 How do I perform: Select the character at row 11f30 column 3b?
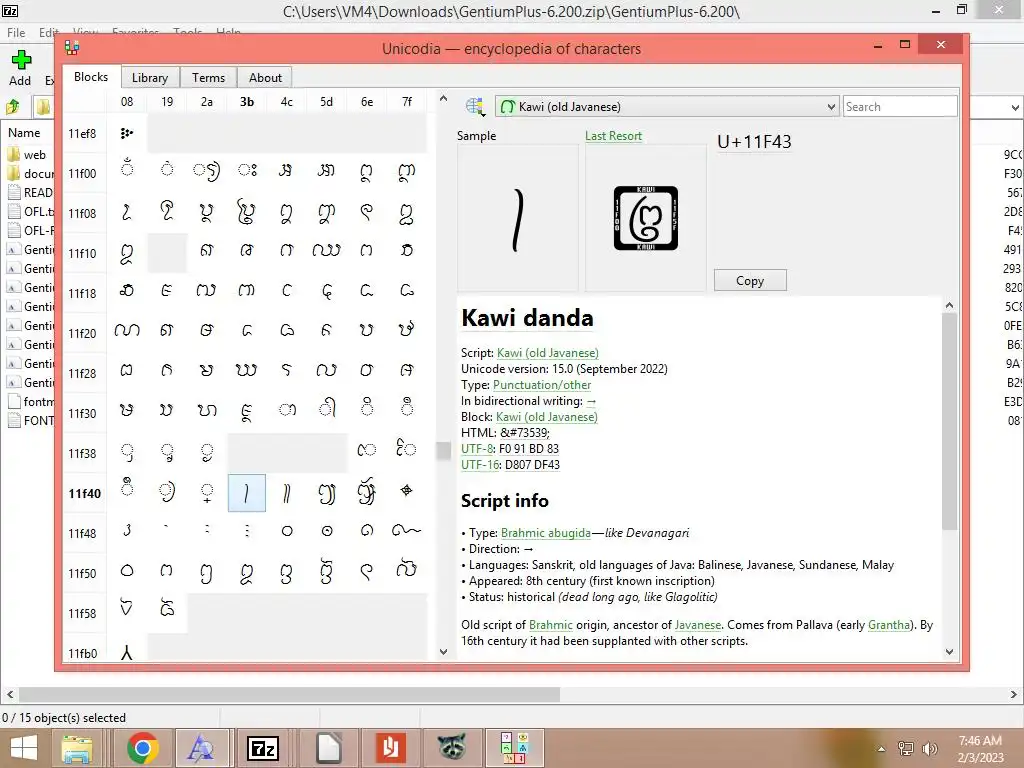coord(247,413)
